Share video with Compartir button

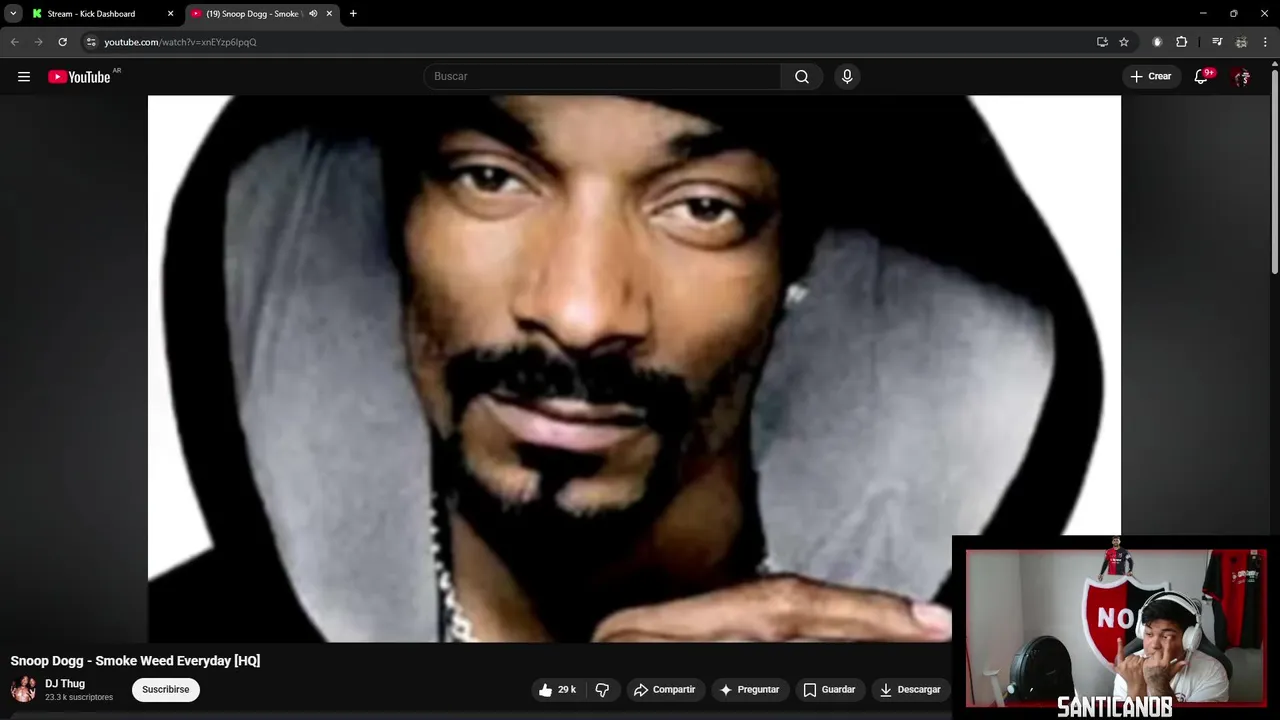click(664, 689)
